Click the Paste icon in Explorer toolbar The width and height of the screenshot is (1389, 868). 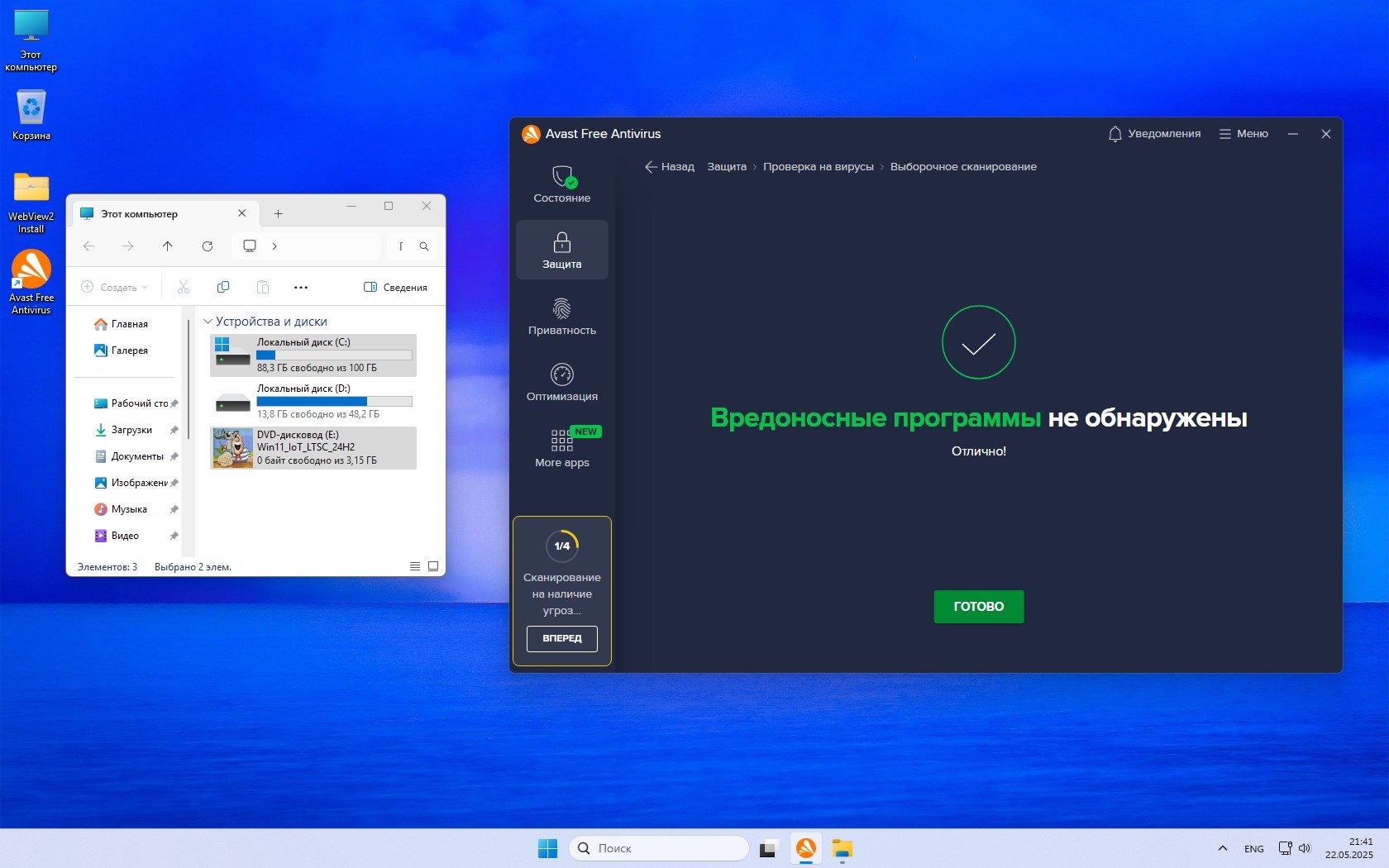263,288
